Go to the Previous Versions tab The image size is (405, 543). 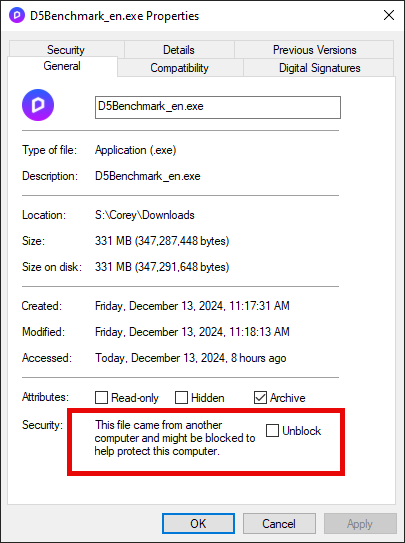314,50
